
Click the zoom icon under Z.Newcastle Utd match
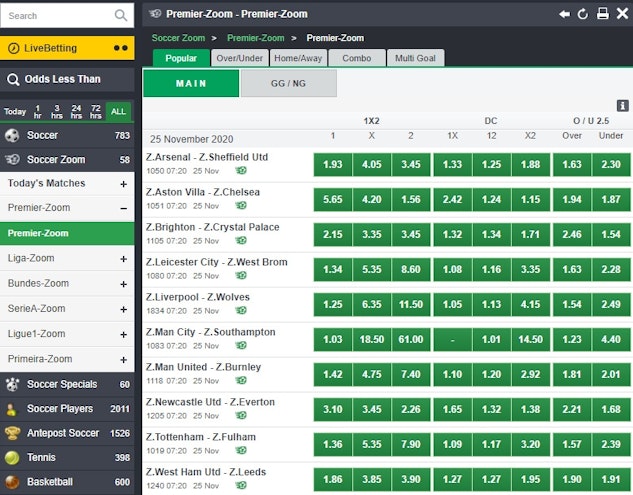click(241, 415)
